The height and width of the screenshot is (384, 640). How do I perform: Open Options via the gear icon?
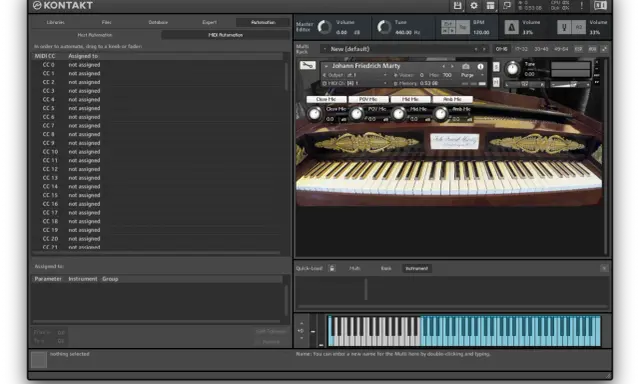pyautogui.click(x=473, y=5)
